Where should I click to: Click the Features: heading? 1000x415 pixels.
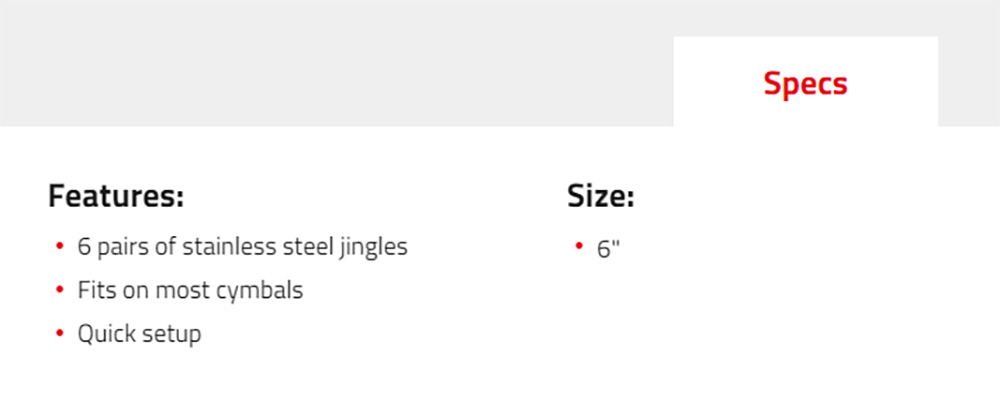click(x=116, y=196)
